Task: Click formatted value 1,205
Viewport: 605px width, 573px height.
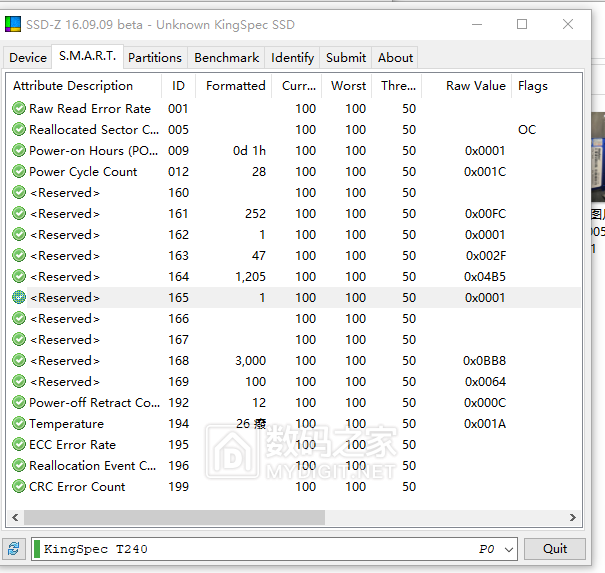Action: coord(250,276)
